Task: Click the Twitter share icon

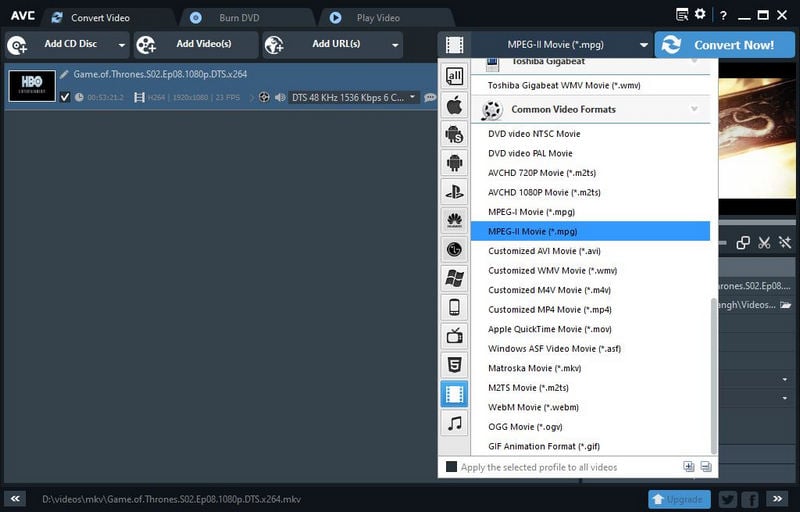Action: pyautogui.click(x=728, y=499)
